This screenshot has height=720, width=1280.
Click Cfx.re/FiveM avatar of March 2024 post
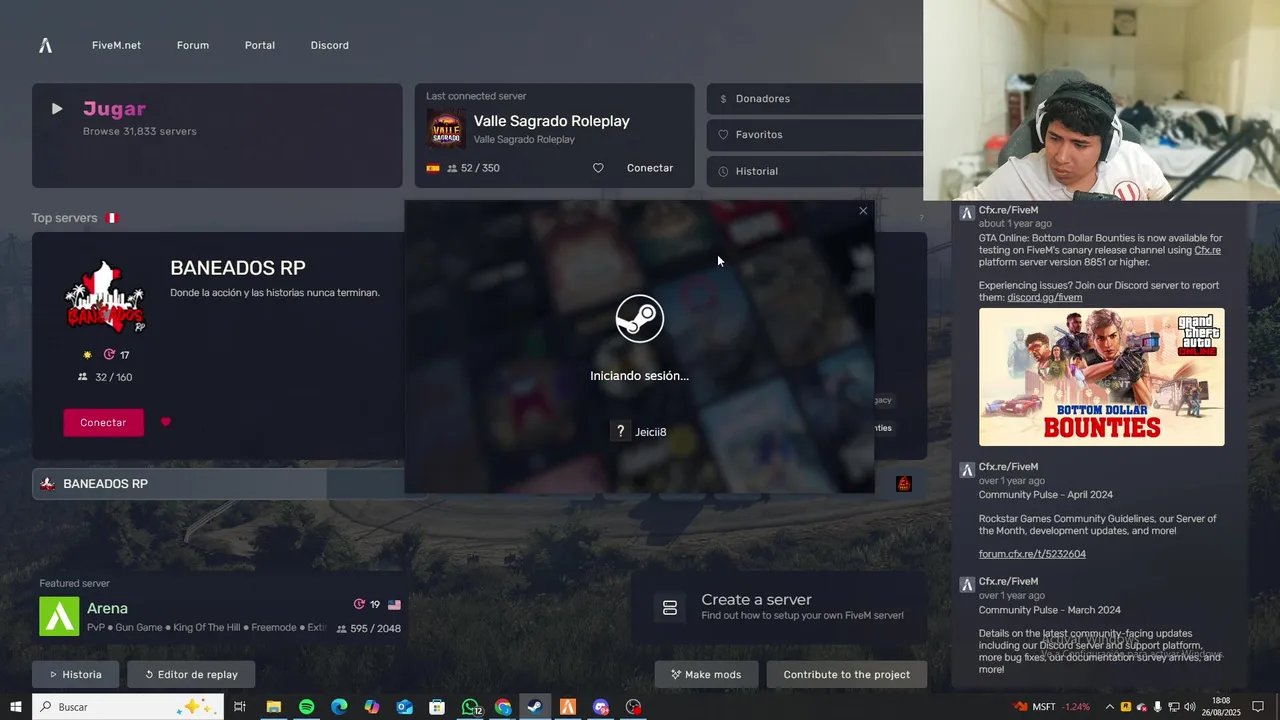966,584
